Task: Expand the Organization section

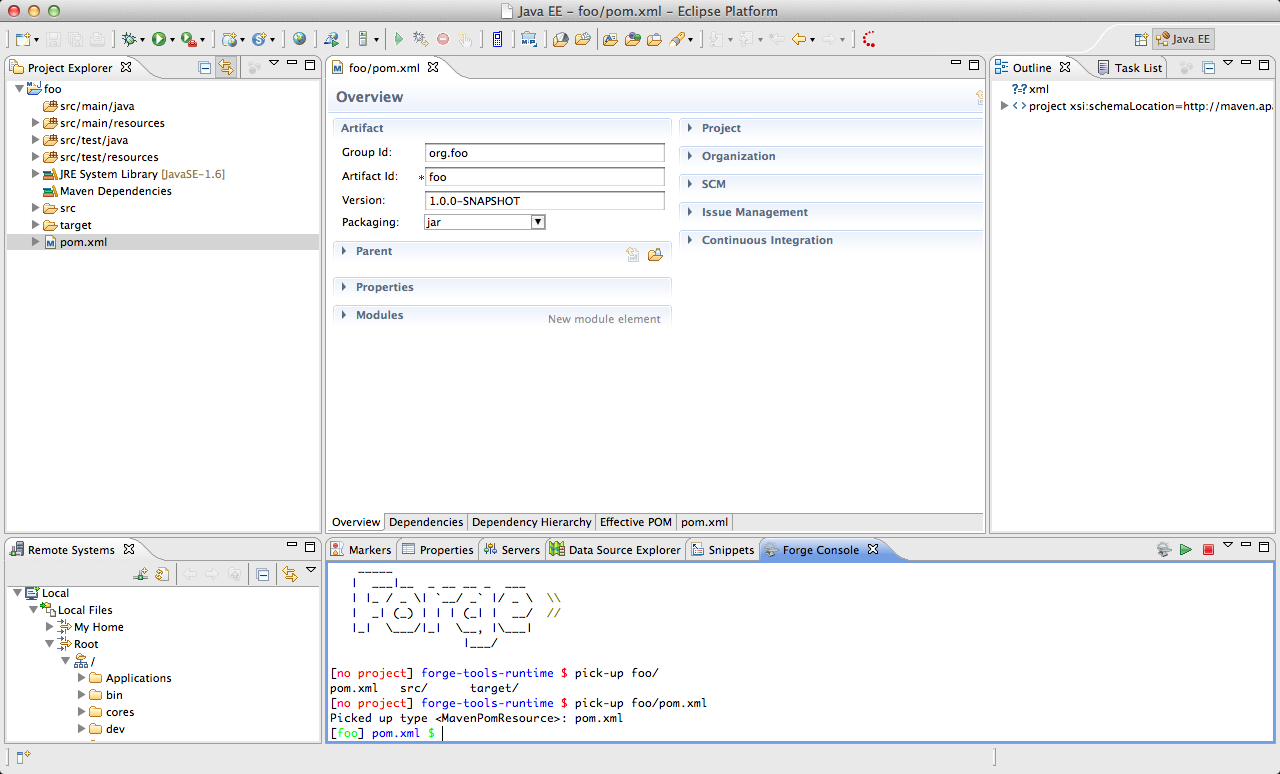Action: [690, 156]
